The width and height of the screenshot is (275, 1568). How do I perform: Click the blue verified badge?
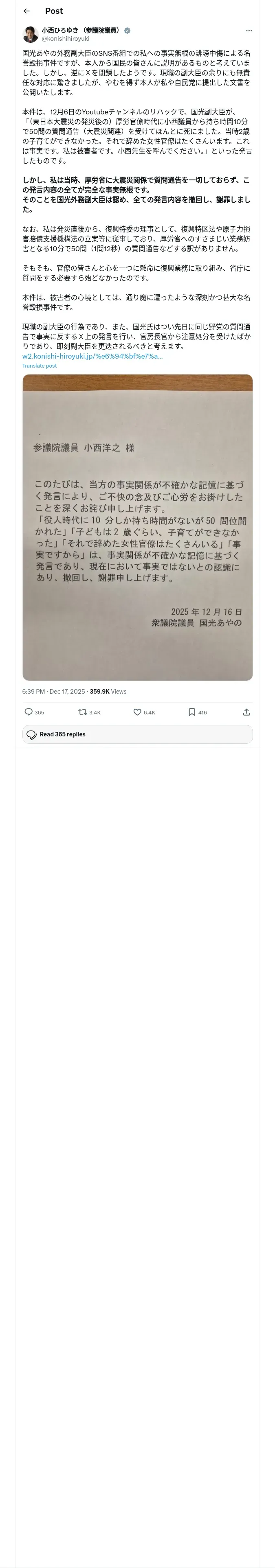click(127, 30)
